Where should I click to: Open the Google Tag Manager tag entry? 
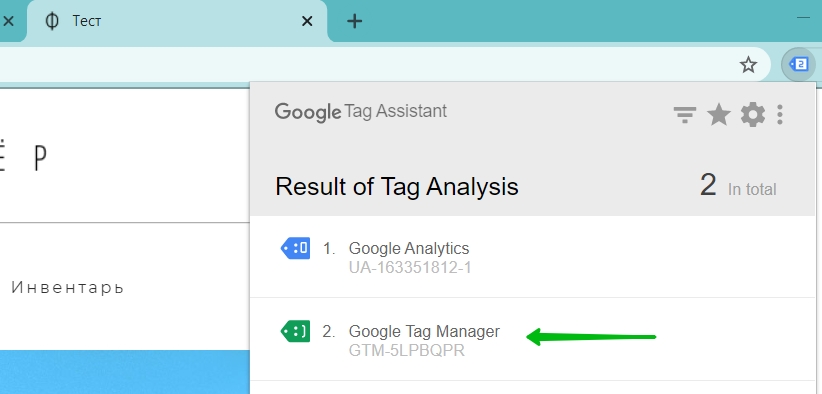tap(533, 340)
